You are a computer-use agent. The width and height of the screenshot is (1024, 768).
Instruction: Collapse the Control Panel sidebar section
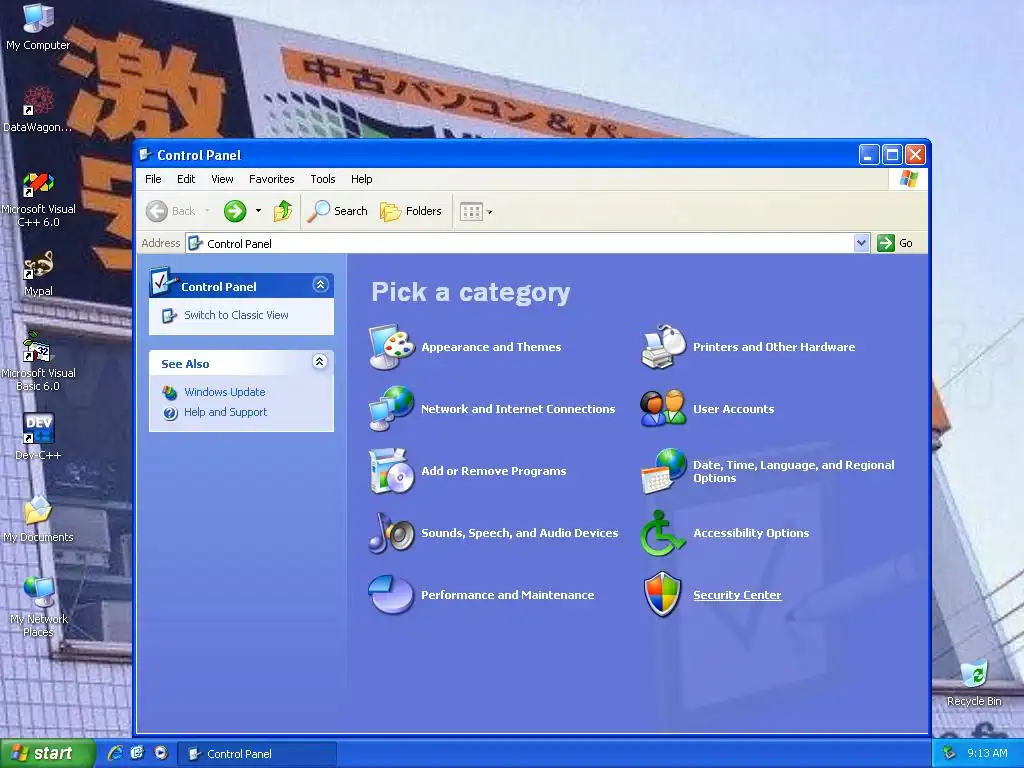(320, 285)
